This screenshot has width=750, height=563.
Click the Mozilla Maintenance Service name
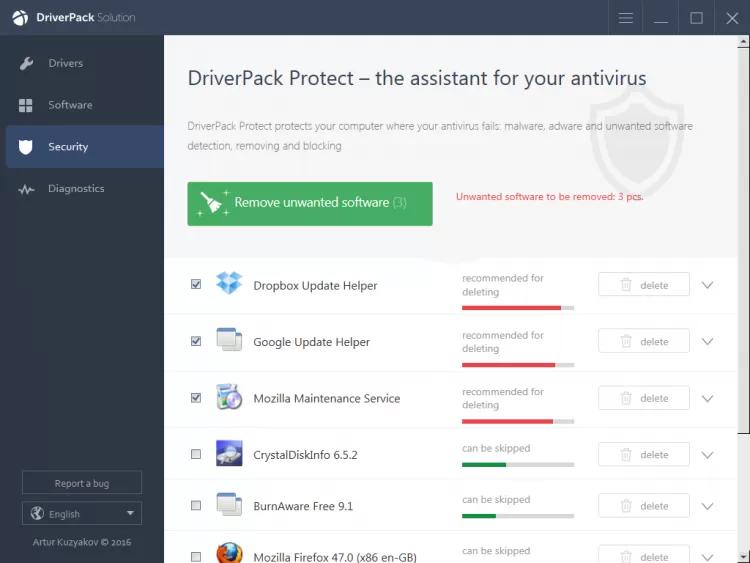(x=327, y=398)
